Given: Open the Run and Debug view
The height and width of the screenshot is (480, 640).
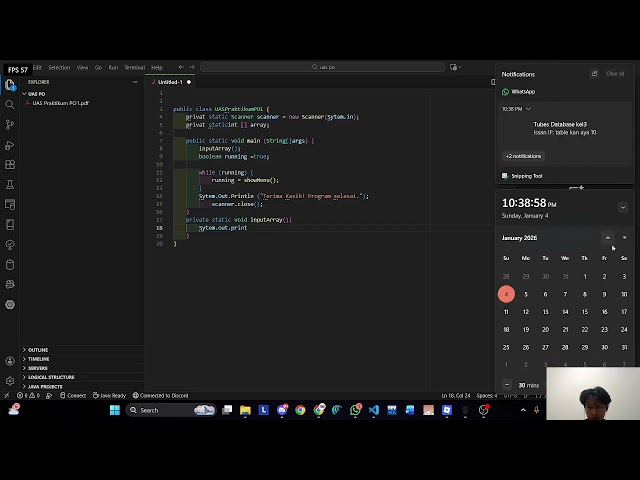Looking at the screenshot, I should pos(10,144).
